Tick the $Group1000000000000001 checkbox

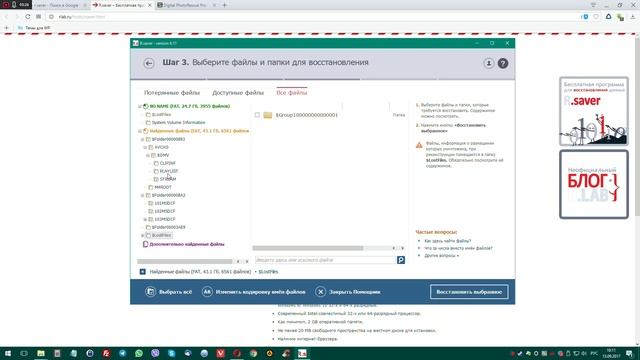(257, 115)
